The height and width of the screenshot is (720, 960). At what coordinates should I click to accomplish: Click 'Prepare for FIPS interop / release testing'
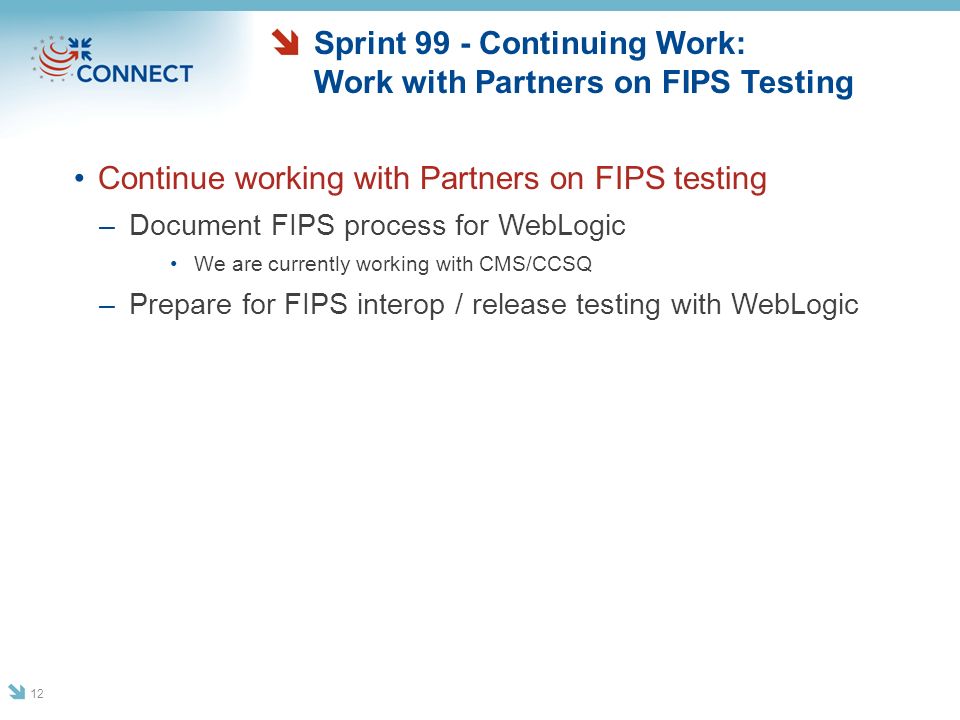(x=394, y=304)
